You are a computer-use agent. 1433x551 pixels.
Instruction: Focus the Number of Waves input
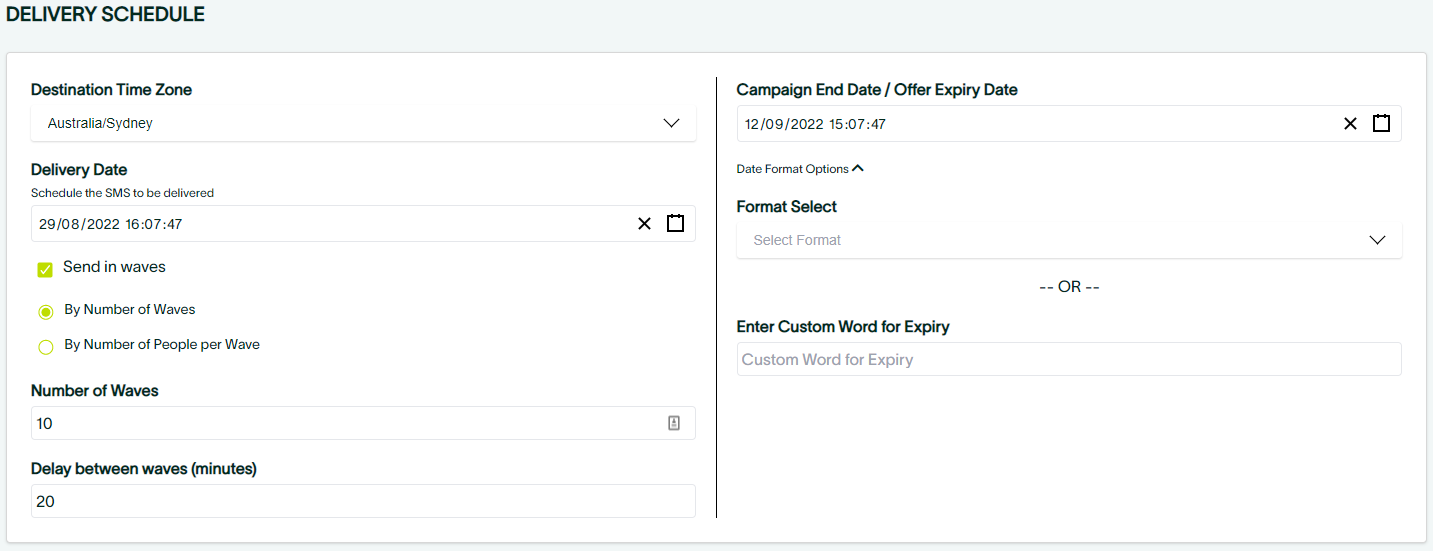[340, 423]
